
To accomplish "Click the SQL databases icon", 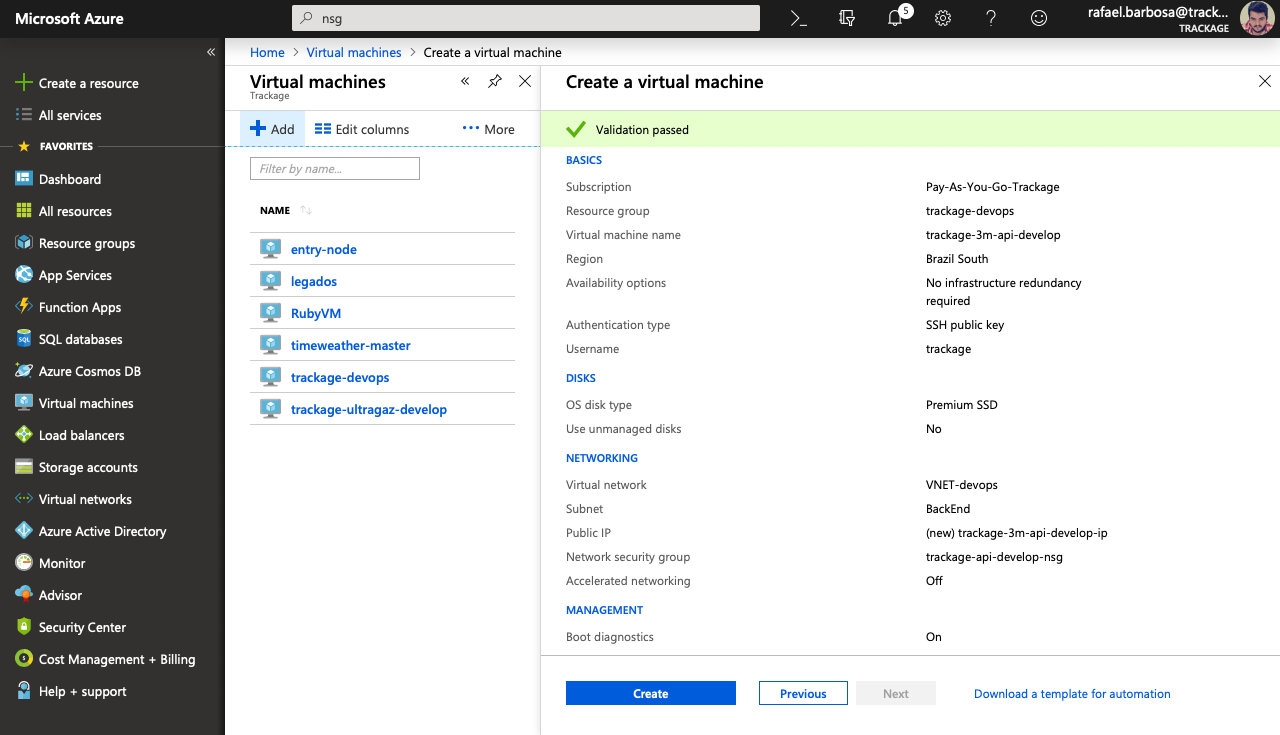I will pyautogui.click(x=24, y=339).
